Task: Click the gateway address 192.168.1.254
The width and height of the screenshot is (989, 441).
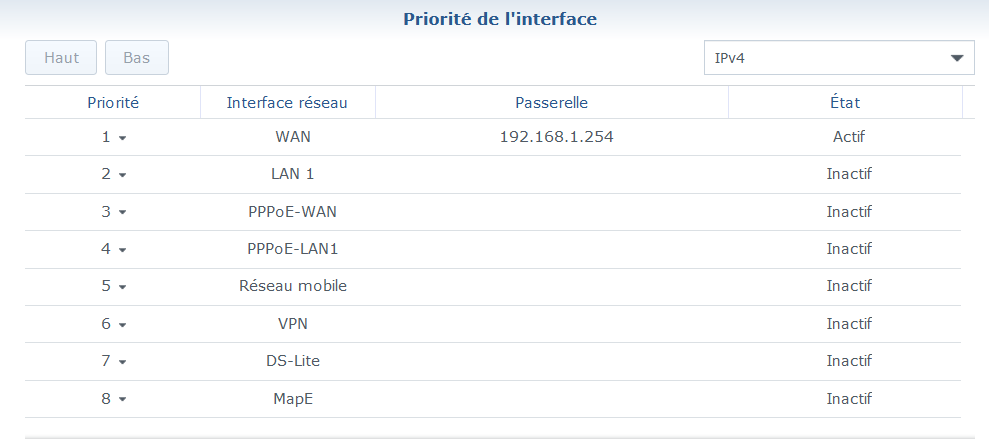Action: point(556,137)
